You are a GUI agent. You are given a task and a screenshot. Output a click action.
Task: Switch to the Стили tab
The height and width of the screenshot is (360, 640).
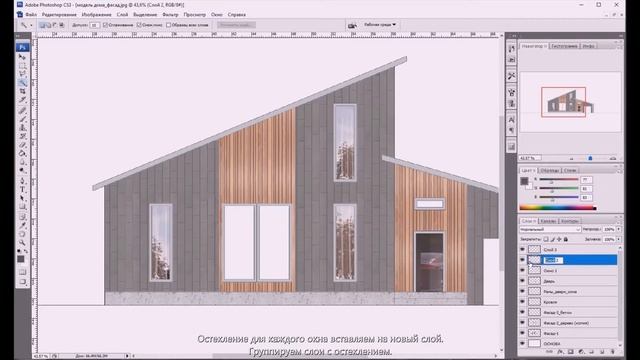[x=570, y=170]
